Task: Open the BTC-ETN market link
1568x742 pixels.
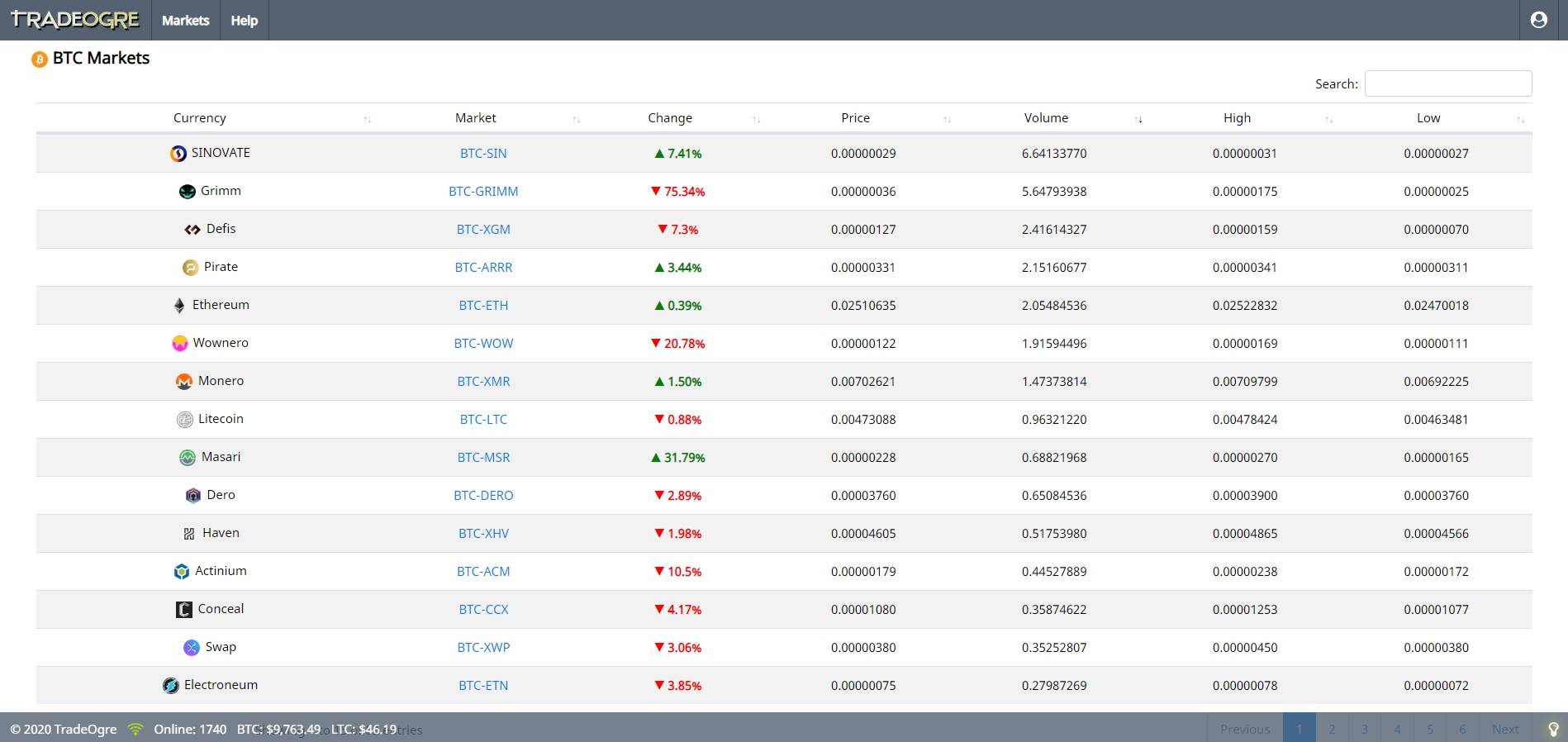Action: point(483,686)
